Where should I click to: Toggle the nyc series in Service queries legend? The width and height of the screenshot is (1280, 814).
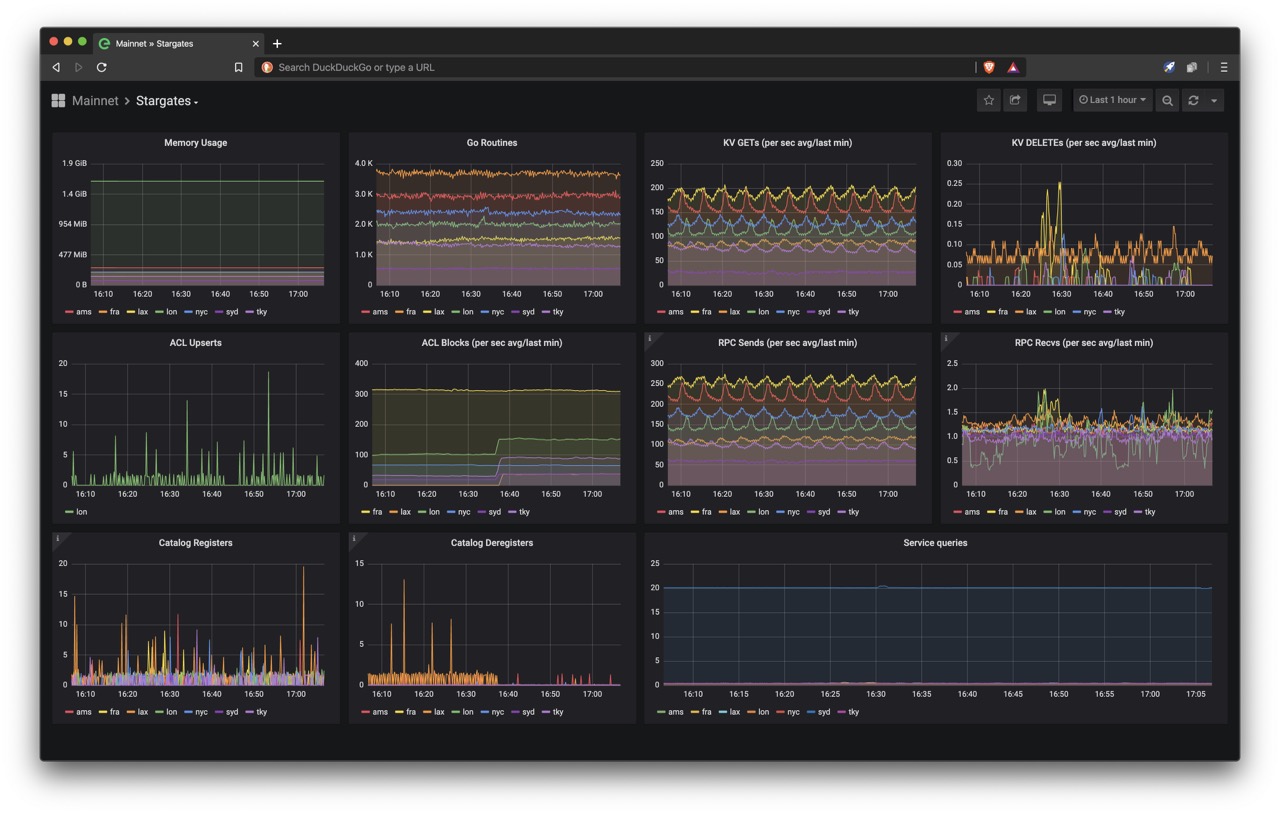click(x=793, y=712)
